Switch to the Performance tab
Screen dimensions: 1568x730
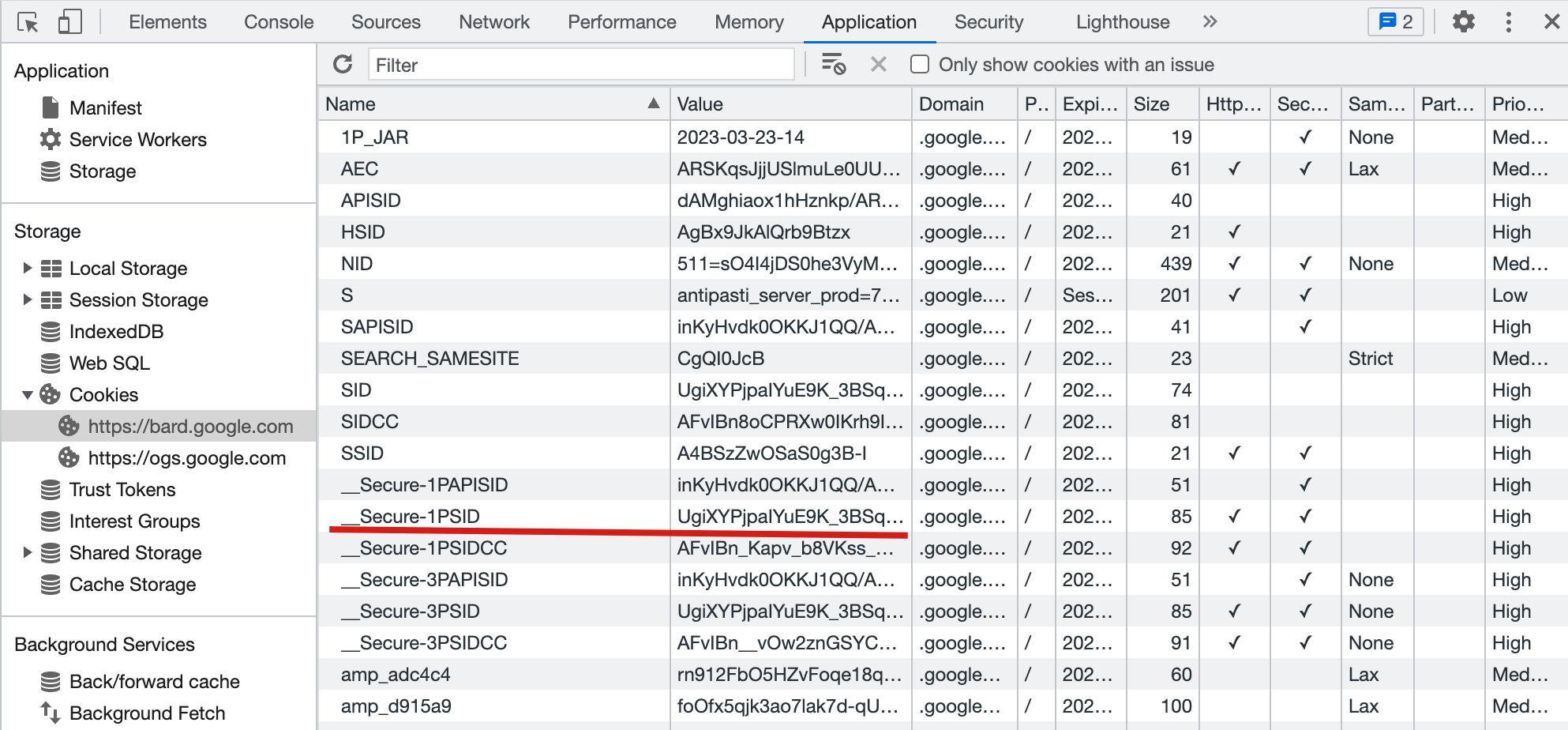click(x=622, y=22)
